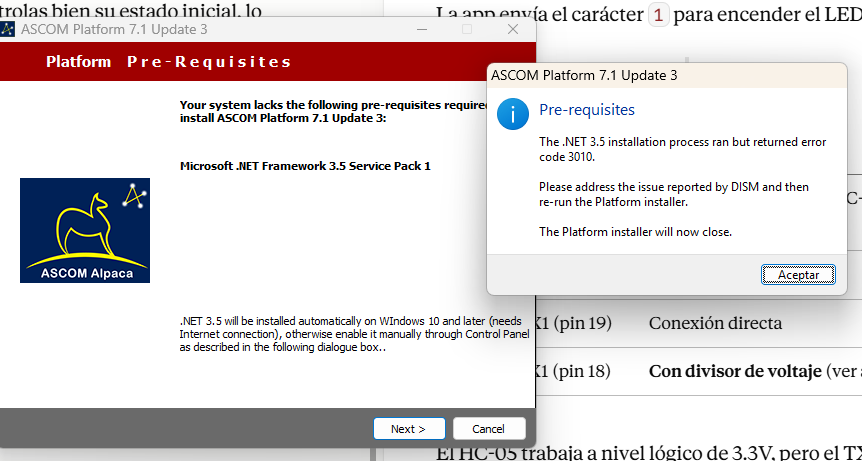Click the text mentioning error code 3010
Screen dimensions: 862x461
point(682,149)
